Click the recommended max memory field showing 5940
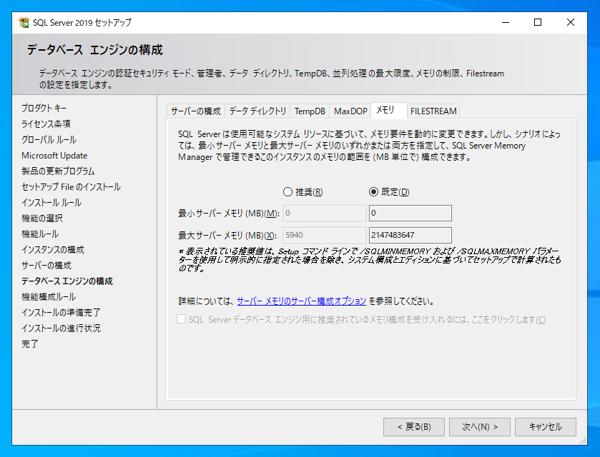This screenshot has height=457, width=600. [324, 235]
